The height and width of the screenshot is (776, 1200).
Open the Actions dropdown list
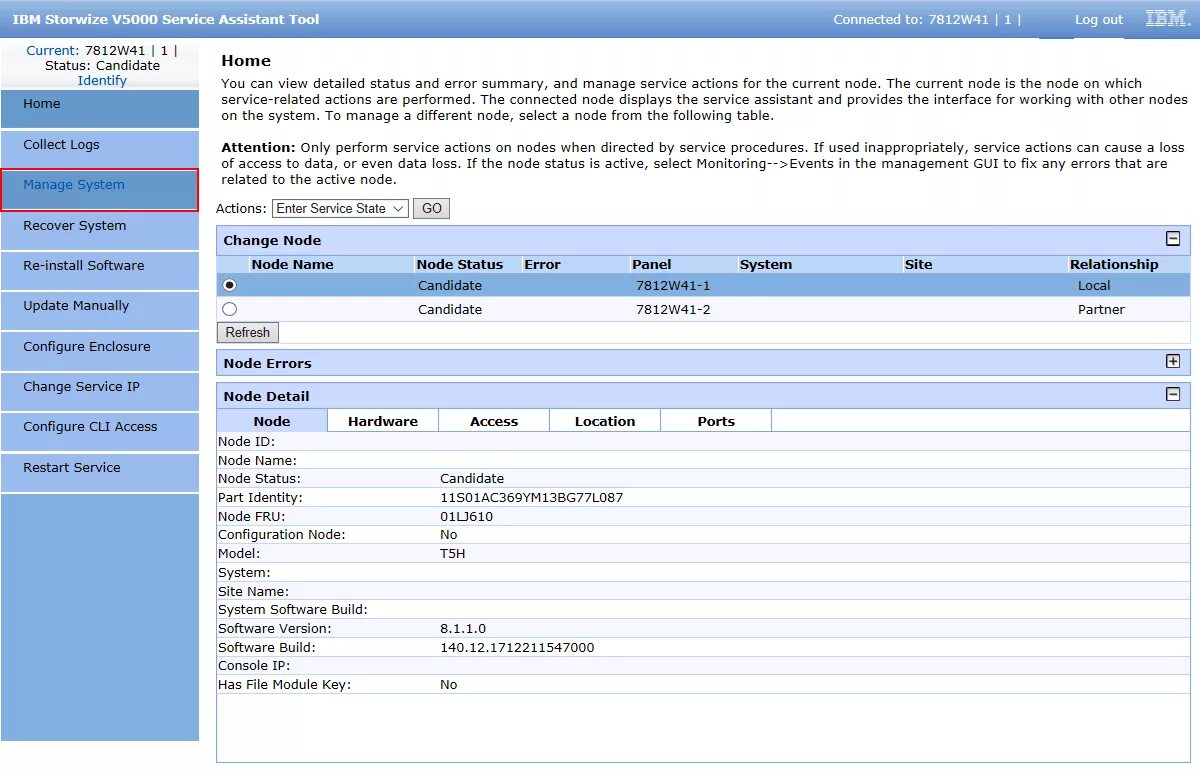click(x=340, y=208)
